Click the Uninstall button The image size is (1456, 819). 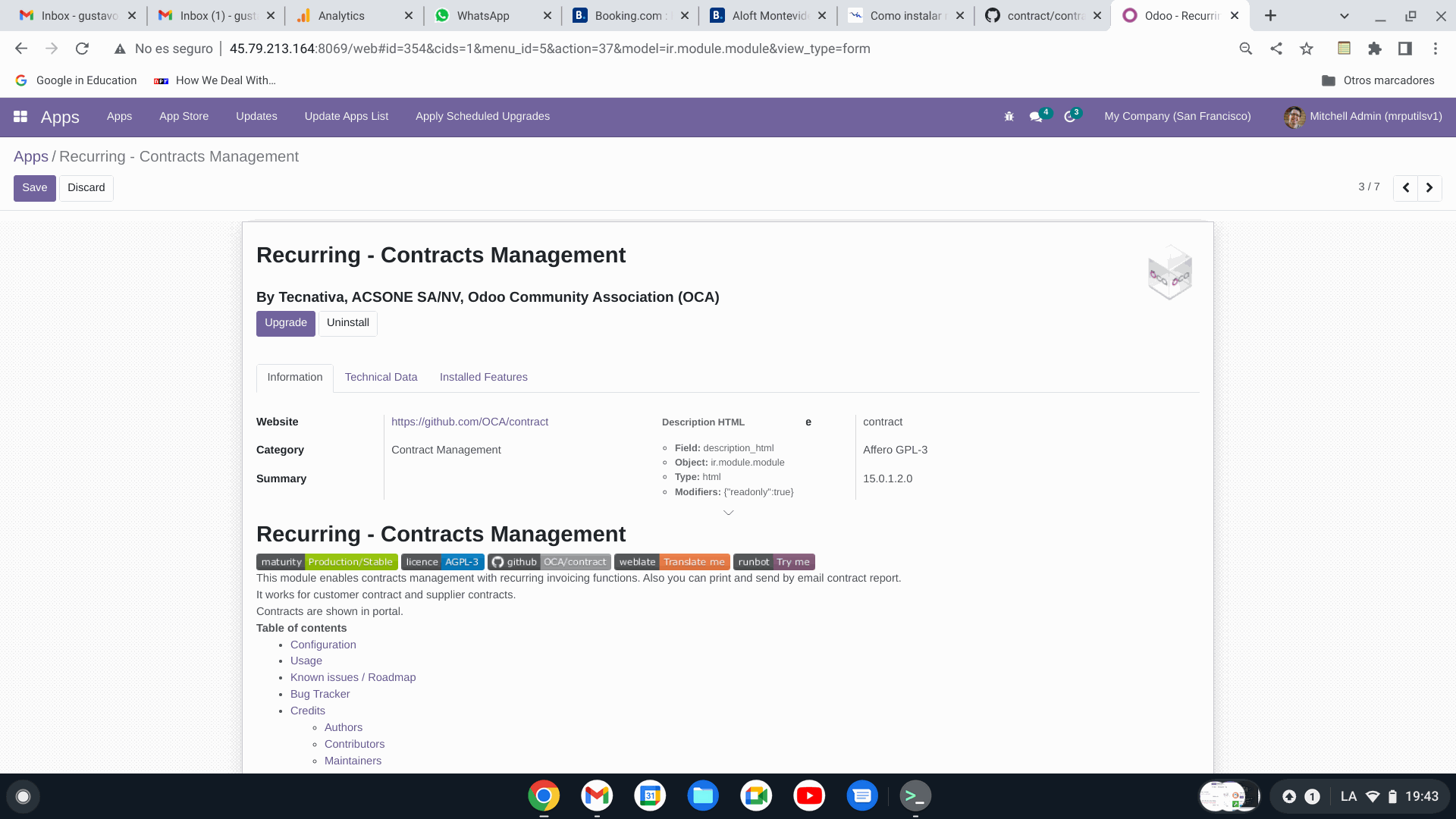pyautogui.click(x=347, y=324)
